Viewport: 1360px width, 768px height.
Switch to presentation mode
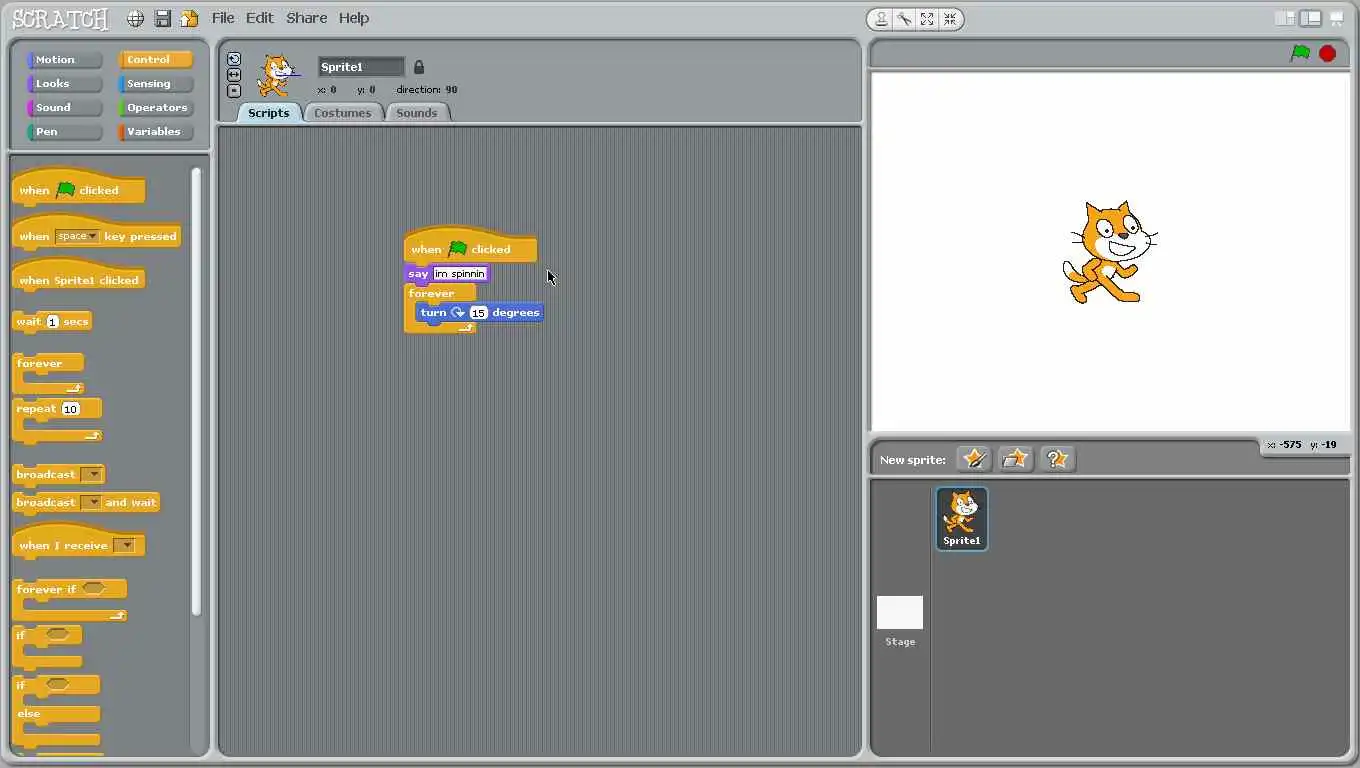click(x=1336, y=18)
